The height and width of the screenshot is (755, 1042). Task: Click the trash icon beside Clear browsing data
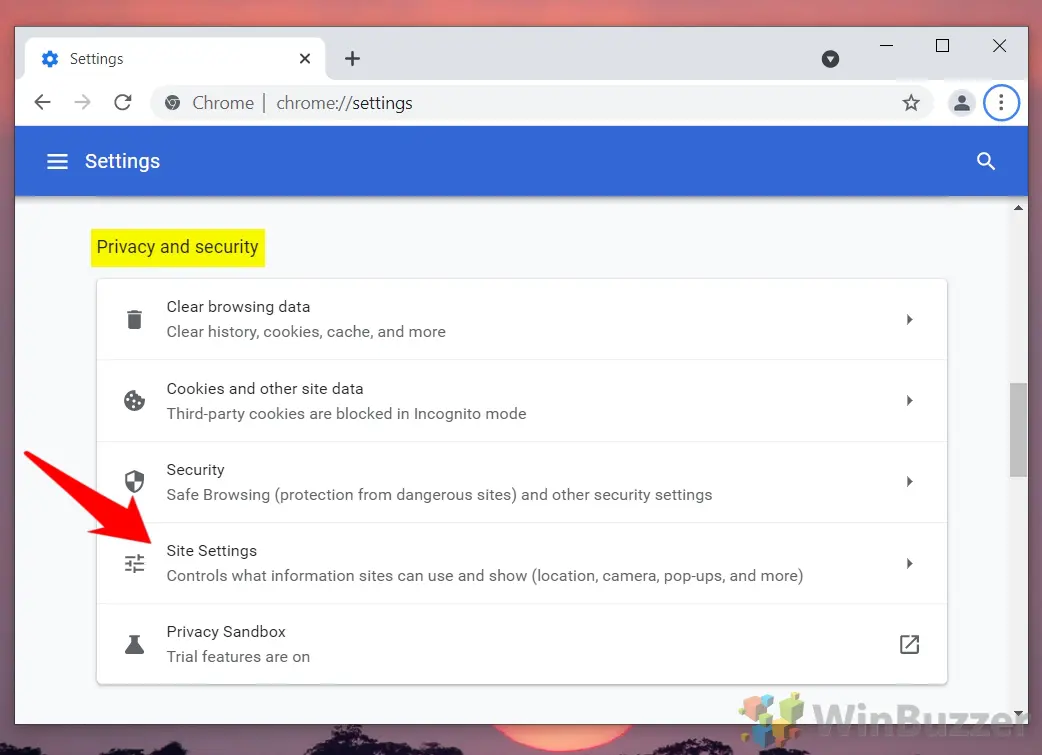click(x=135, y=318)
